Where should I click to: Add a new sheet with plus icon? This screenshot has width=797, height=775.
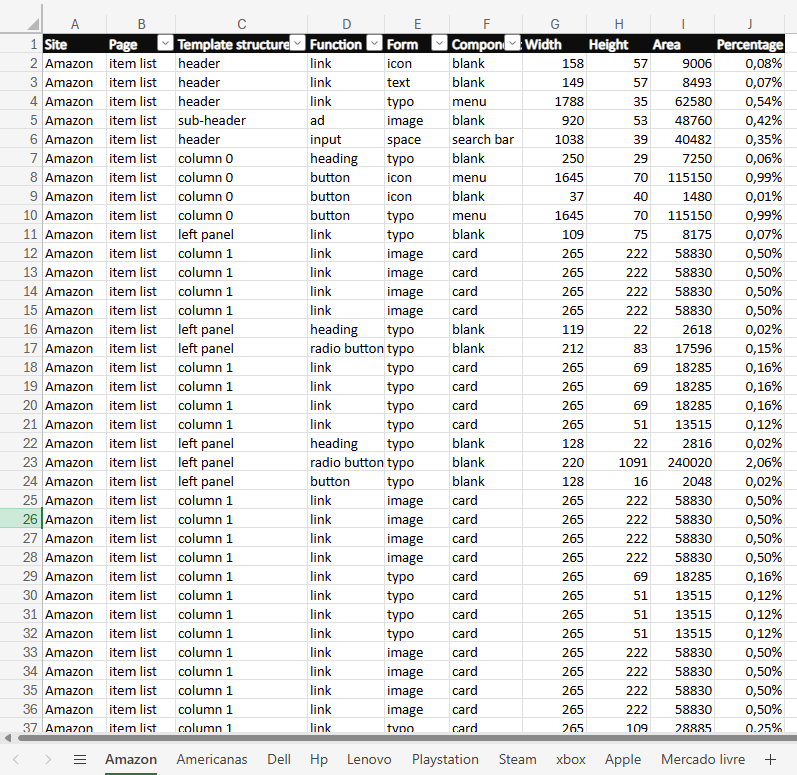pyautogui.click(x=770, y=759)
